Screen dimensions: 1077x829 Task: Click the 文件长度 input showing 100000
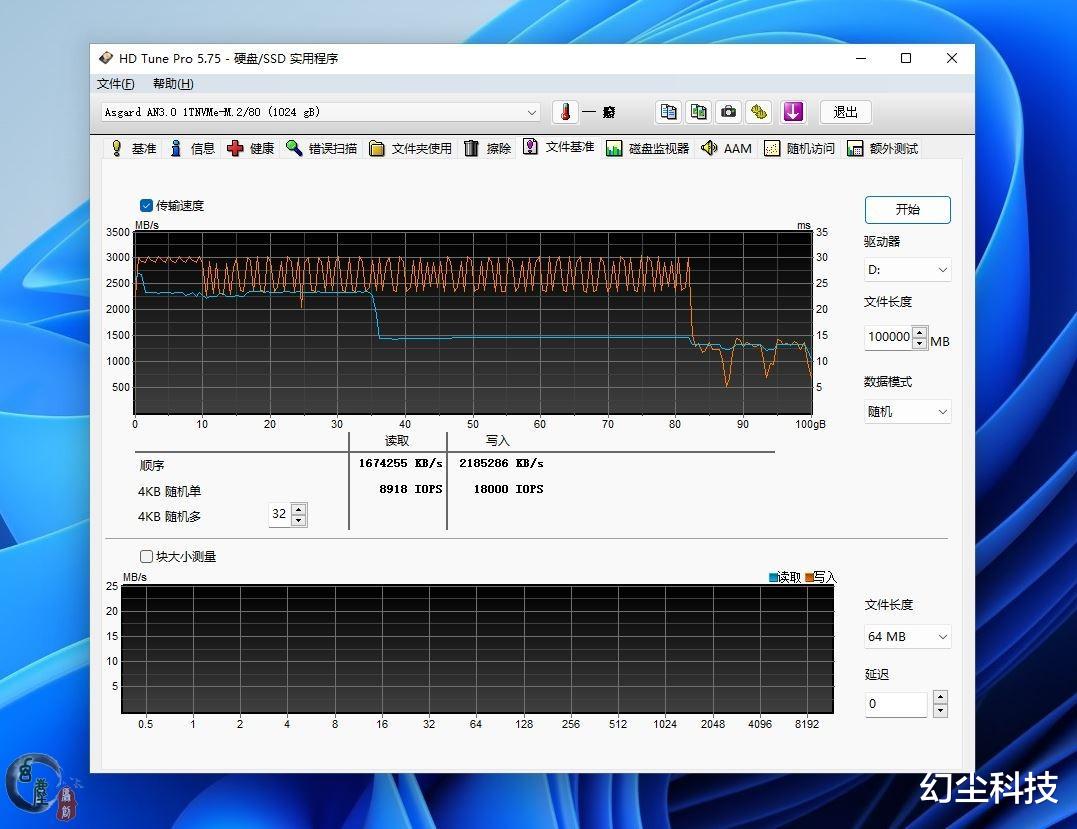[x=890, y=337]
